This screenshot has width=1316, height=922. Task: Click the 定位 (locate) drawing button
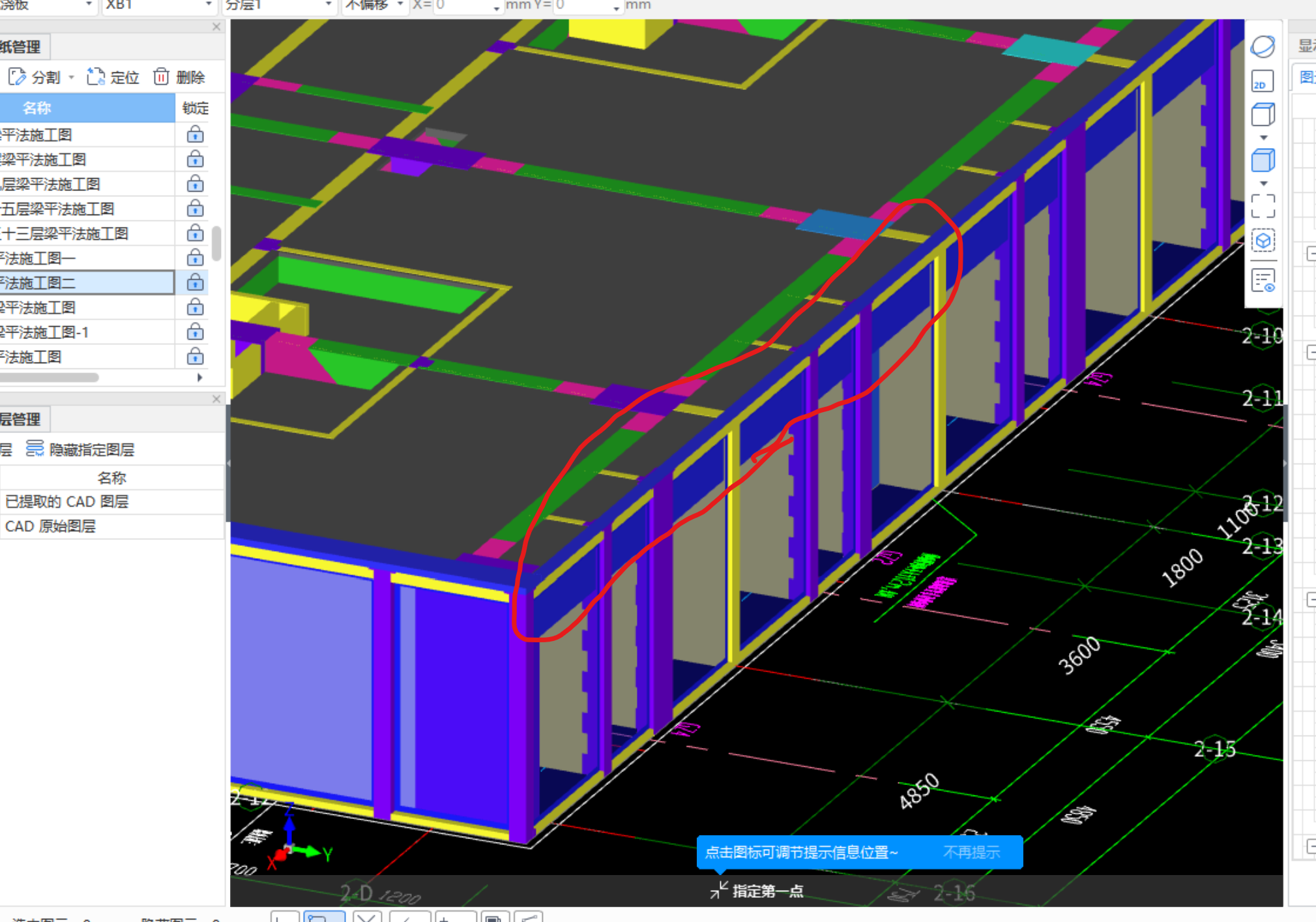pyautogui.click(x=113, y=77)
